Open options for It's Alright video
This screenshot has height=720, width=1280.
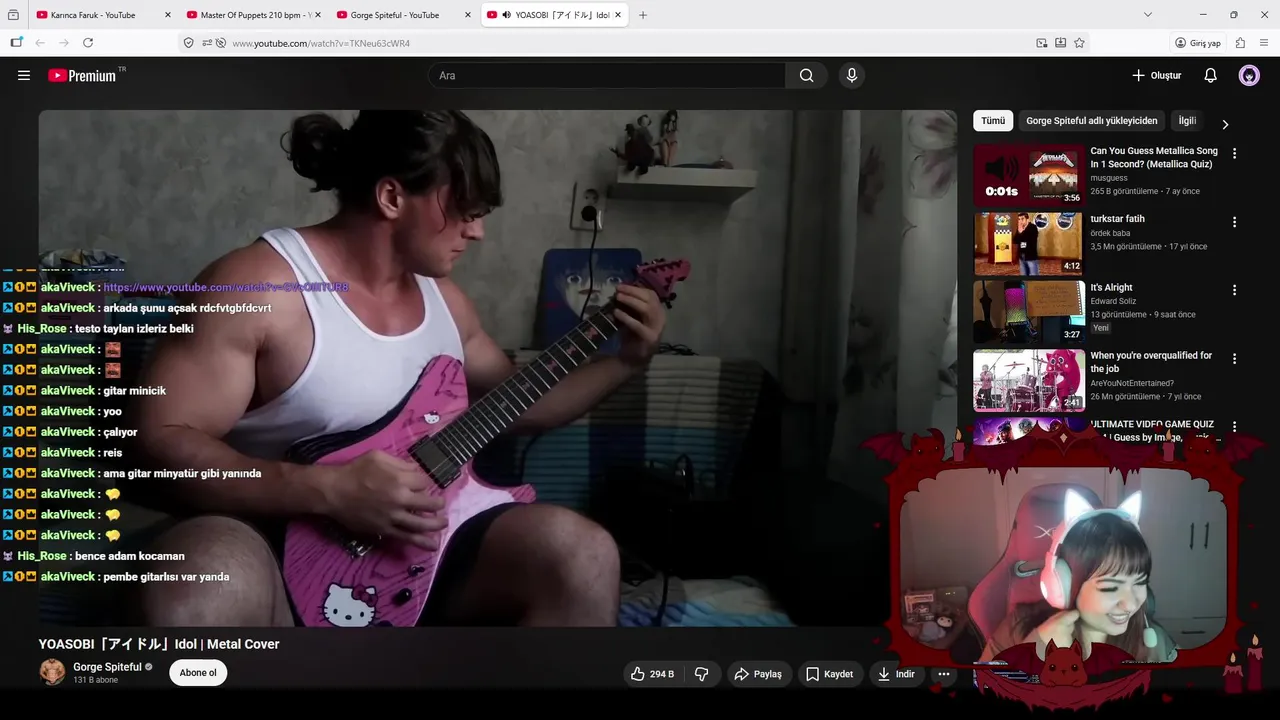pos(1234,290)
